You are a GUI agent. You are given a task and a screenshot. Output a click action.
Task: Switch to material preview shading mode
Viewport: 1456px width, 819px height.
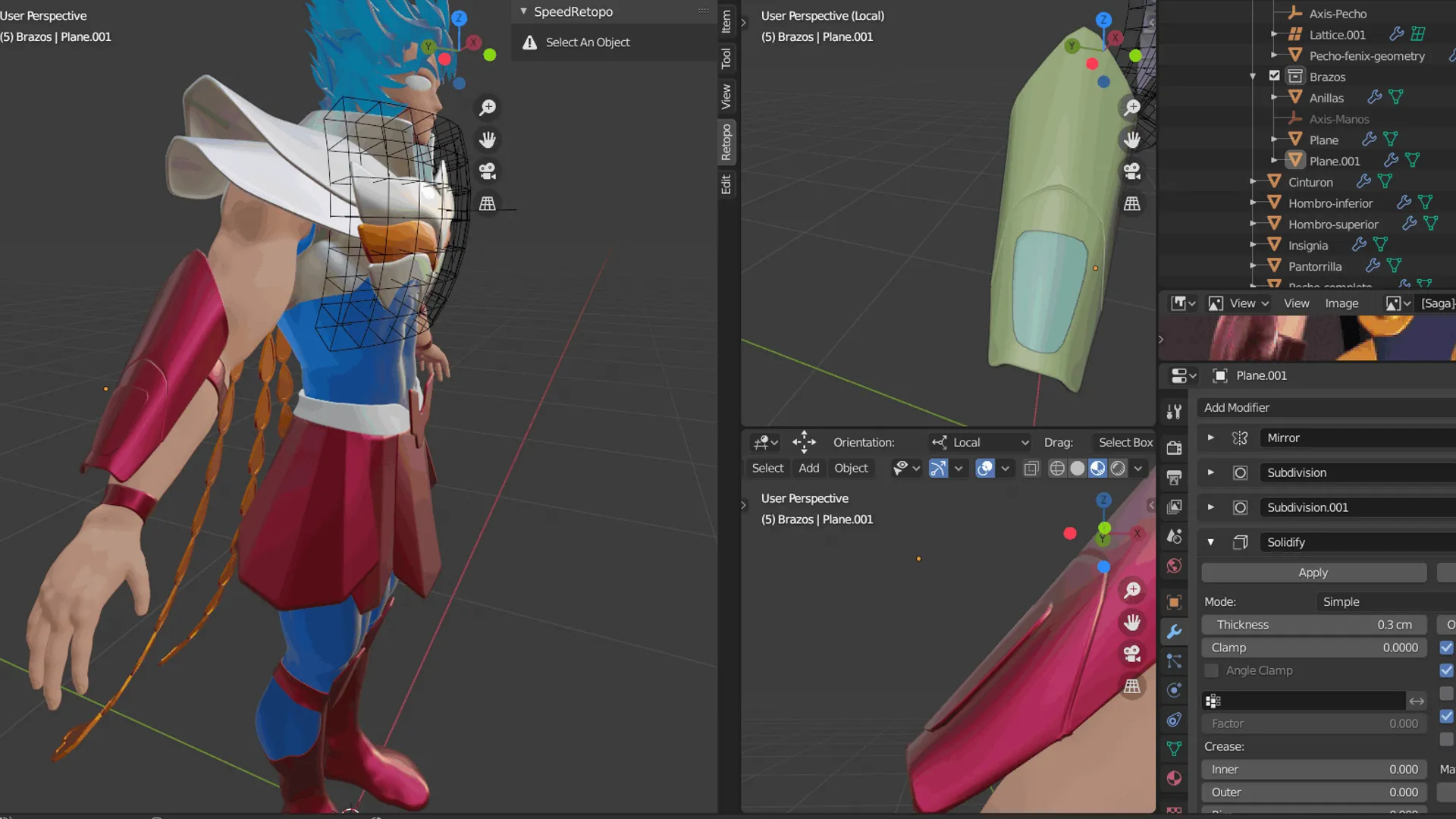(x=1097, y=469)
